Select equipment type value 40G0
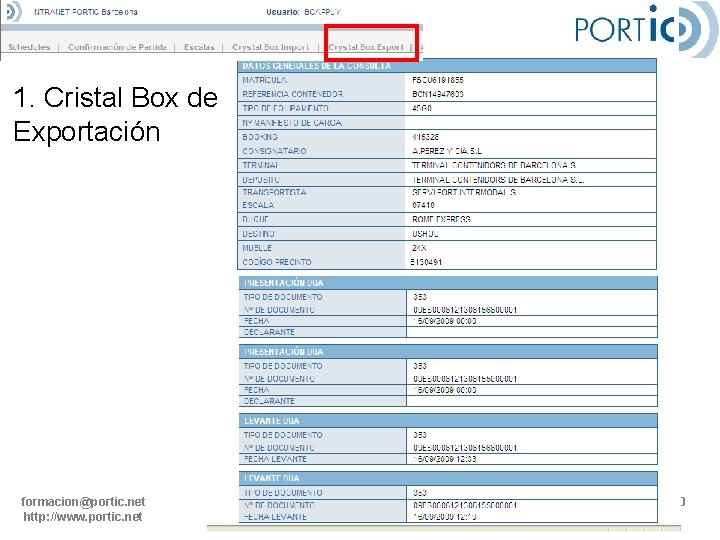The image size is (720, 540). tap(422, 108)
